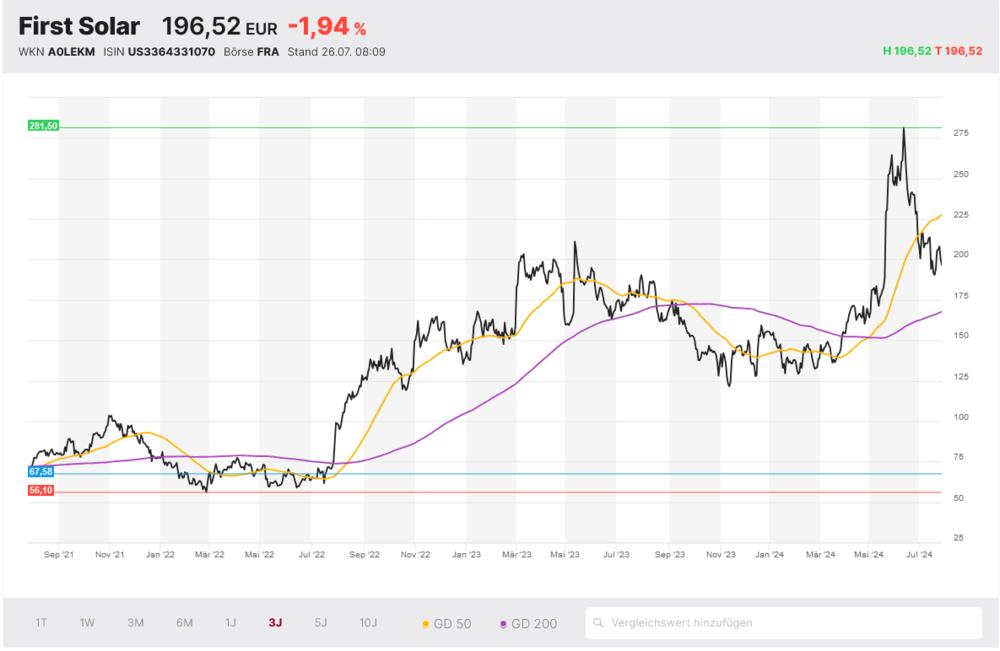Screen dimensions: 1000x651
Task: Click the Vergleichswert hinzufügen search field
Action: point(784,622)
